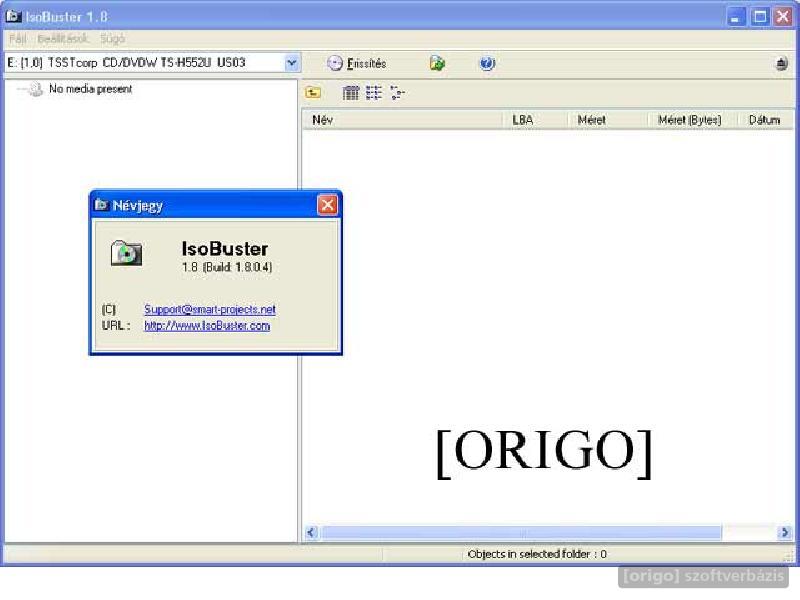Screen dimensions: 800x600
Task: Open the Fájl menu
Action: coord(17,38)
